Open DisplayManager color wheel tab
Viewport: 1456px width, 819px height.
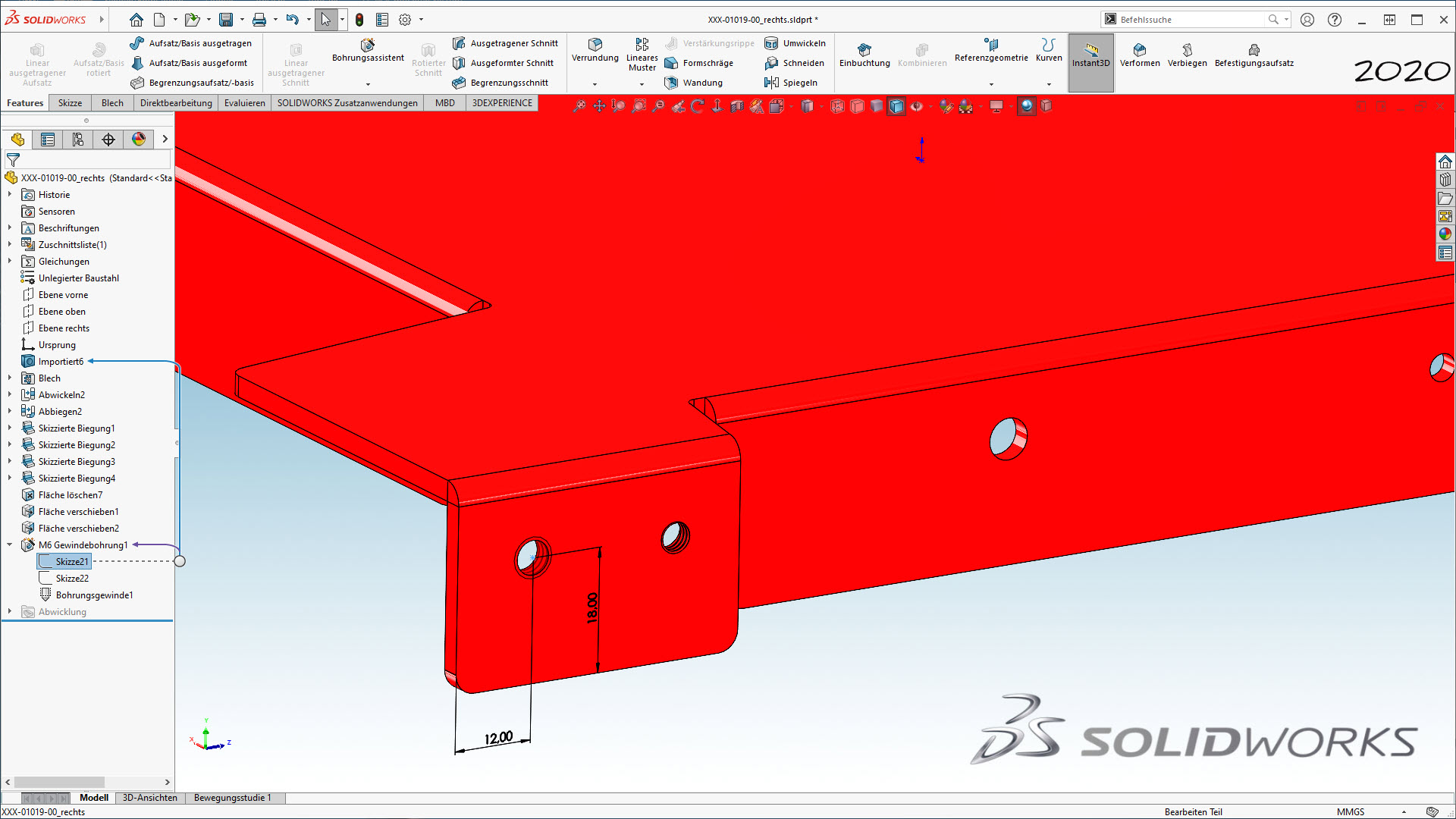pos(139,140)
